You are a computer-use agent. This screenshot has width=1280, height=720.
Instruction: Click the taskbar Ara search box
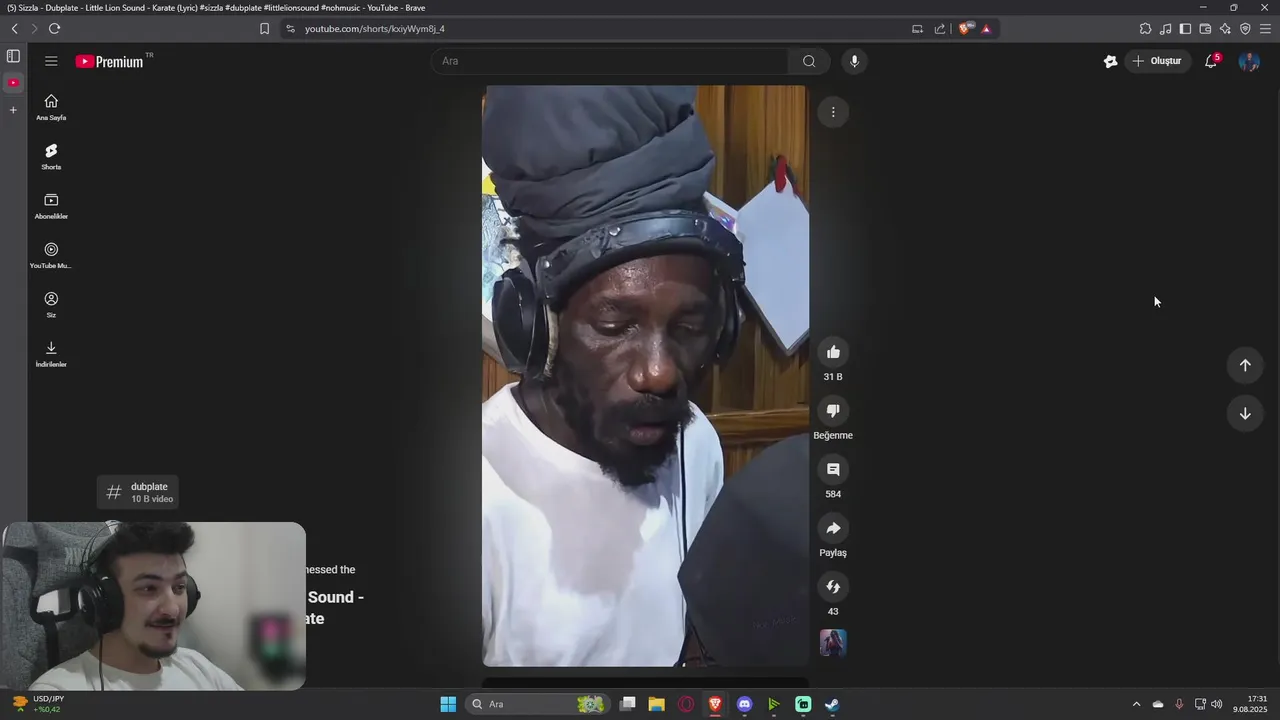538,704
